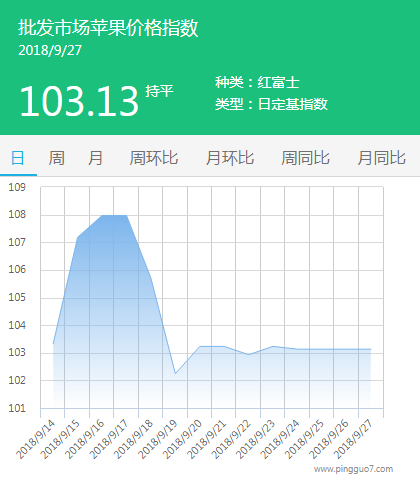Open the 月环比 tab
This screenshot has height=480, width=420.
click(x=230, y=158)
